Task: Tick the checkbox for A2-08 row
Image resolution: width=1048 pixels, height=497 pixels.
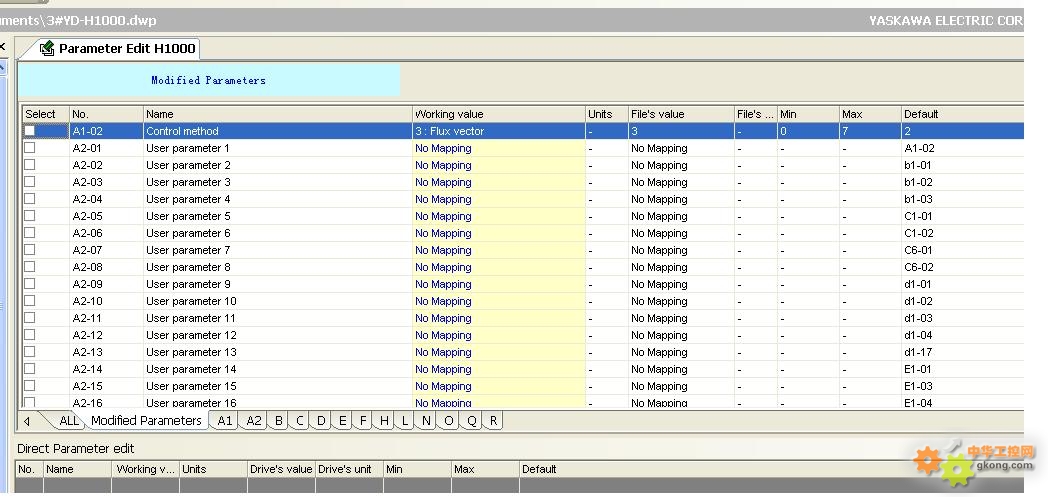Action: pos(29,267)
